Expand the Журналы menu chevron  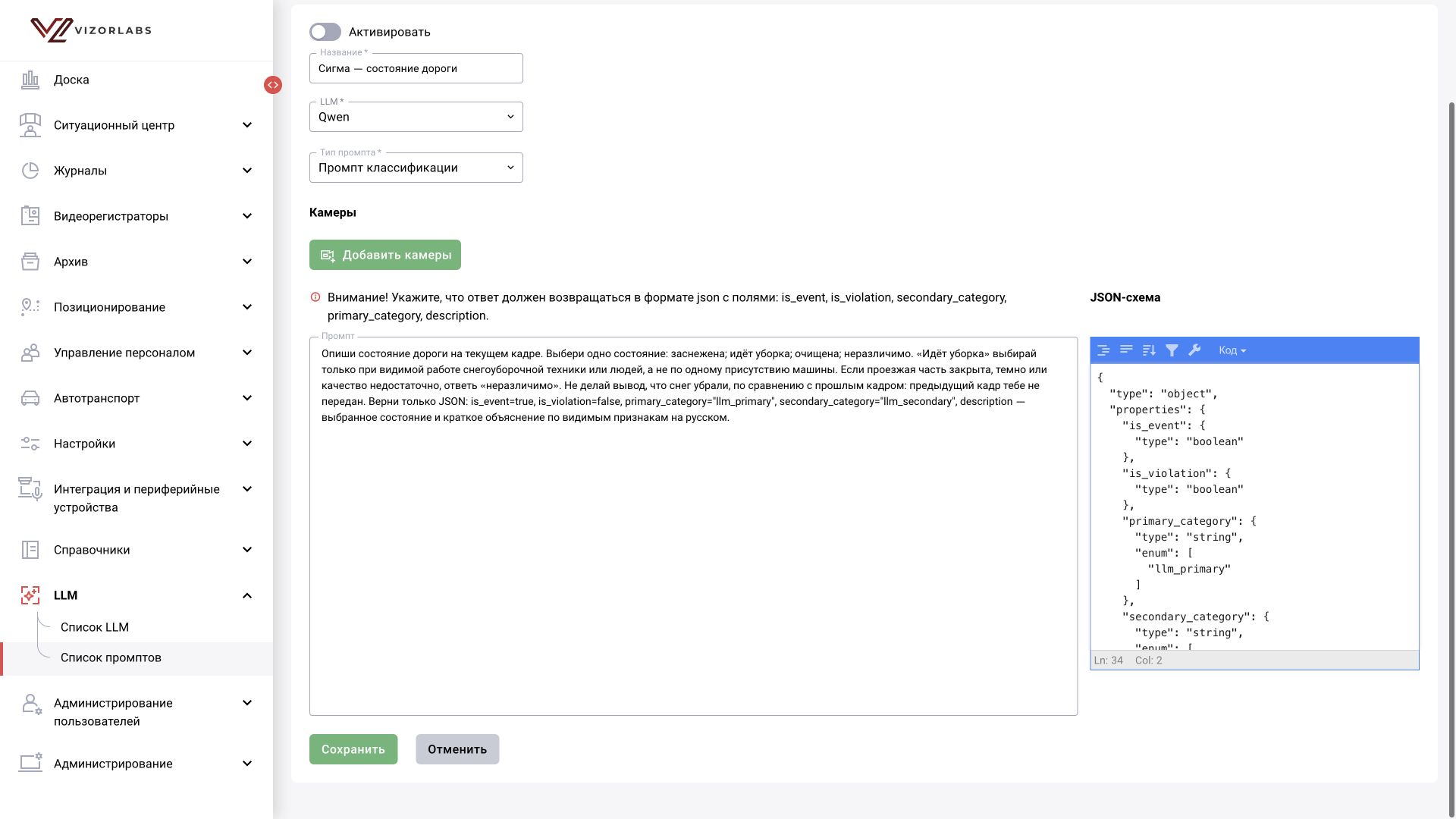(247, 171)
